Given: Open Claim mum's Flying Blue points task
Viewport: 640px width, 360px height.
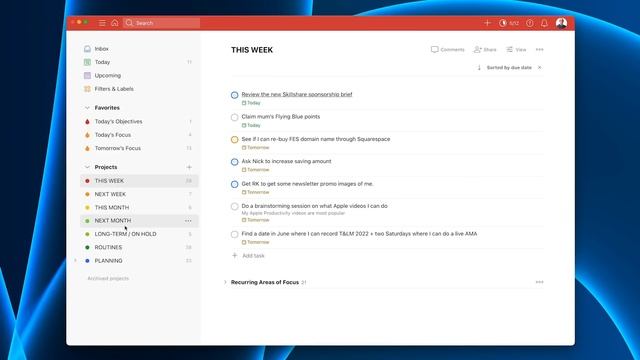Looking at the screenshot, I should [281, 117].
